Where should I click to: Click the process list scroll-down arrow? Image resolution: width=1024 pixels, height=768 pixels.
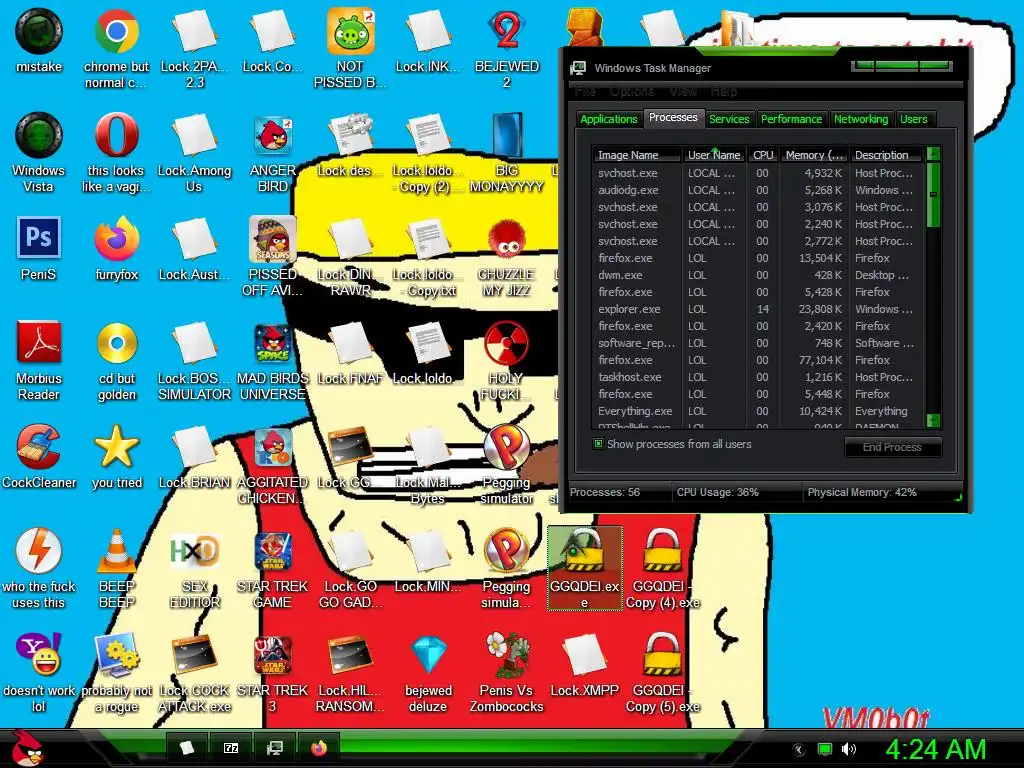pyautogui.click(x=933, y=420)
